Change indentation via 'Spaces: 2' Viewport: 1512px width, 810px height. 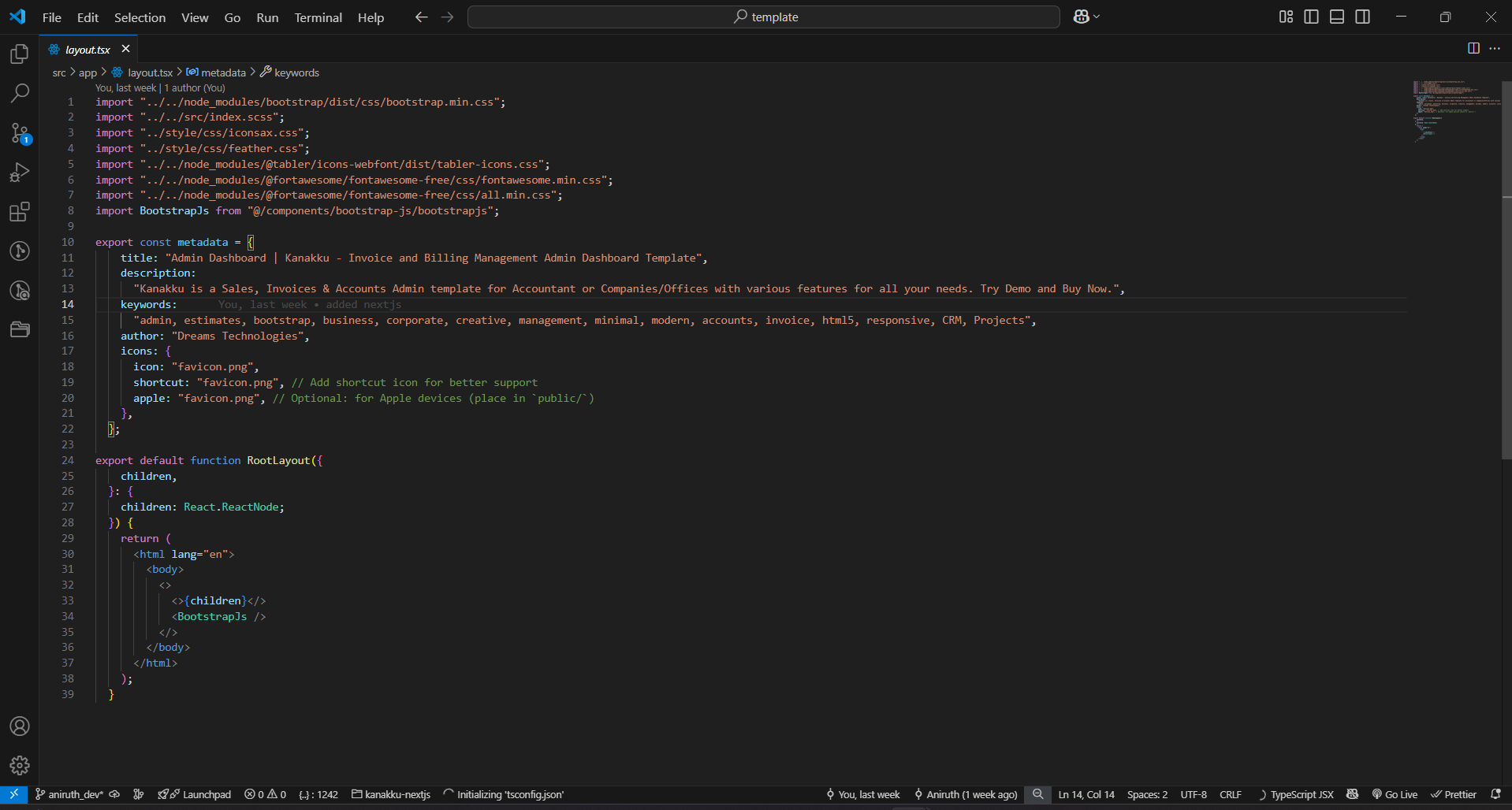pyautogui.click(x=1147, y=794)
